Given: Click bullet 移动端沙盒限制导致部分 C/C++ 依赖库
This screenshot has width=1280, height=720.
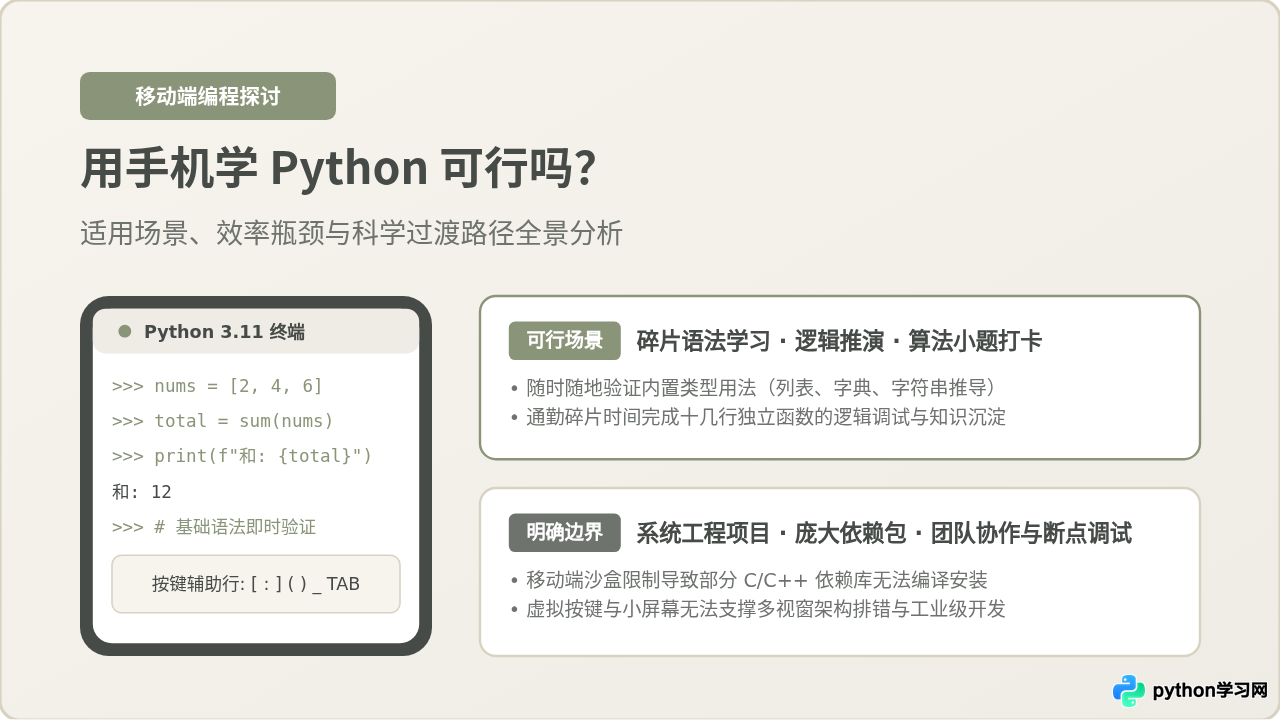Looking at the screenshot, I should tap(749, 580).
